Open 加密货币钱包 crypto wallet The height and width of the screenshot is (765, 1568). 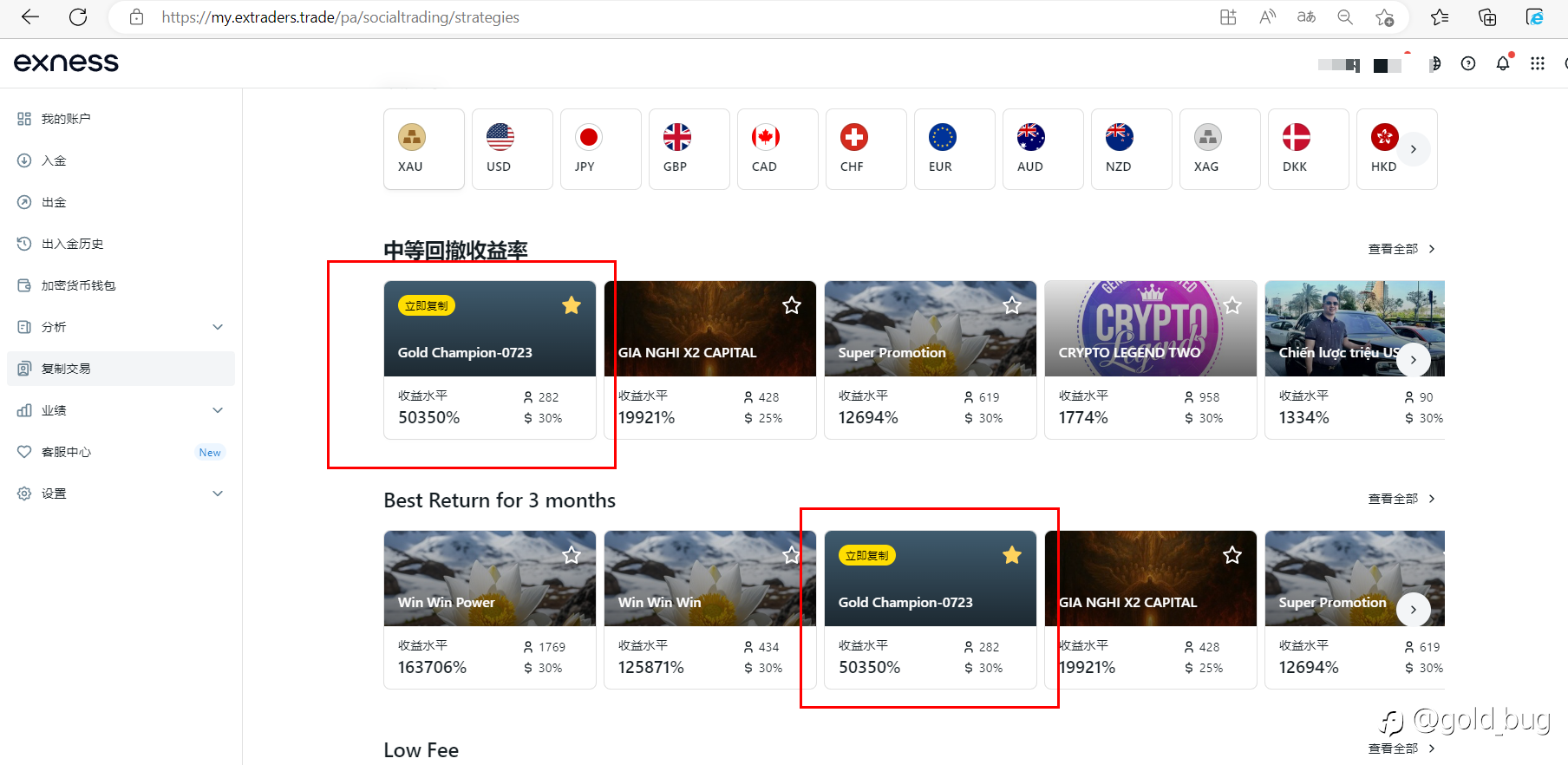coord(121,285)
